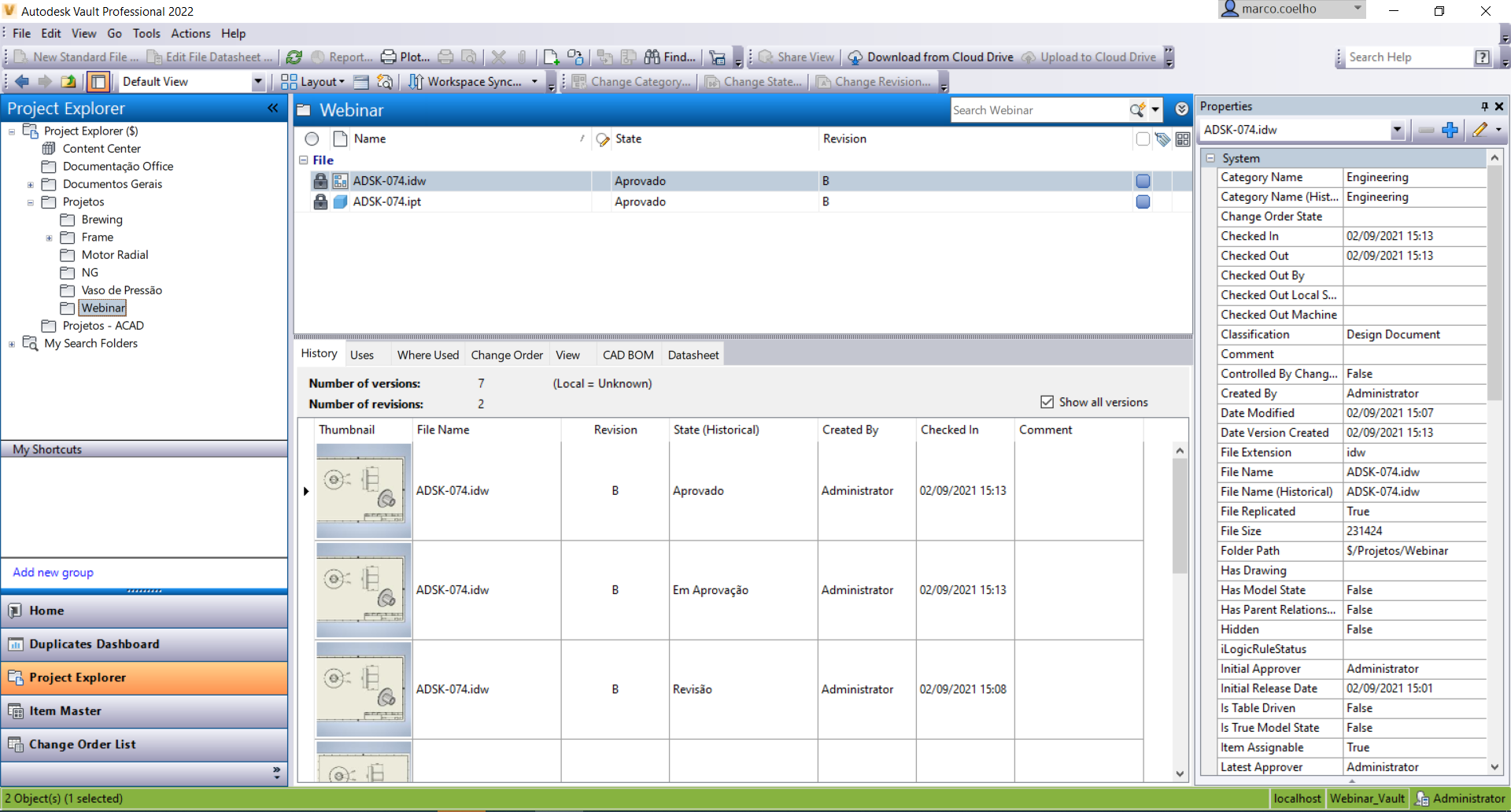
Task: Switch to the CAD BOM tab
Action: (x=628, y=355)
